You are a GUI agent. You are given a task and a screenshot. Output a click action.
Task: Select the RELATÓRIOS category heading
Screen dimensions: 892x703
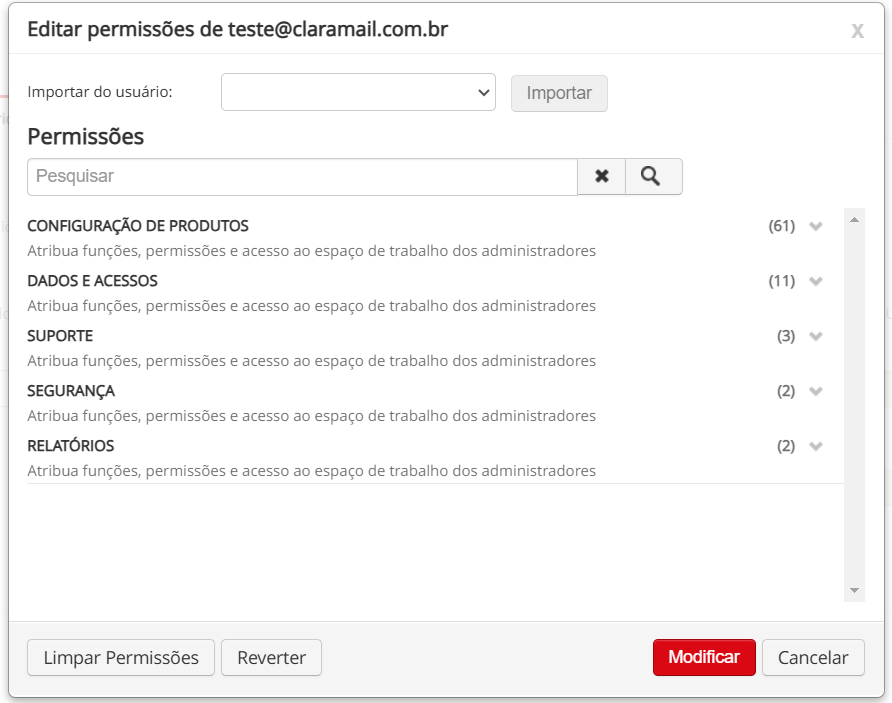[71, 446]
